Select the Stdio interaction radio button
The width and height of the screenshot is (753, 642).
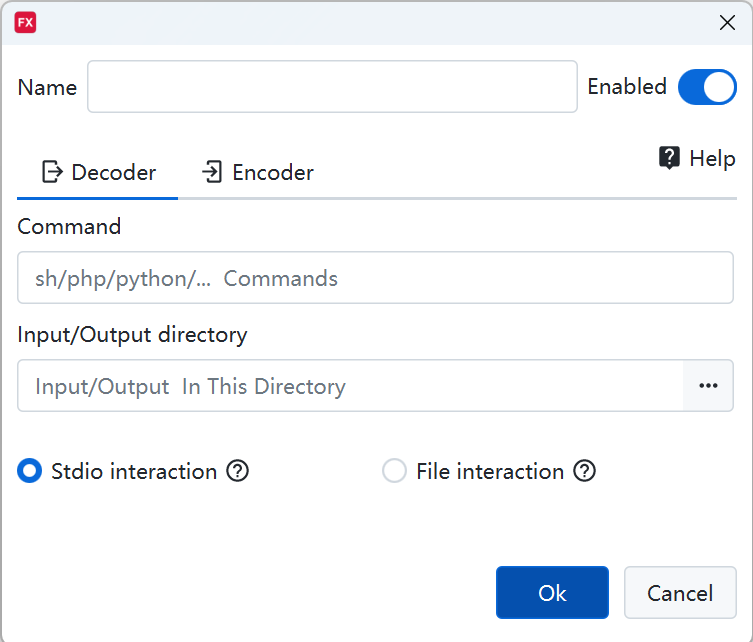(30, 471)
